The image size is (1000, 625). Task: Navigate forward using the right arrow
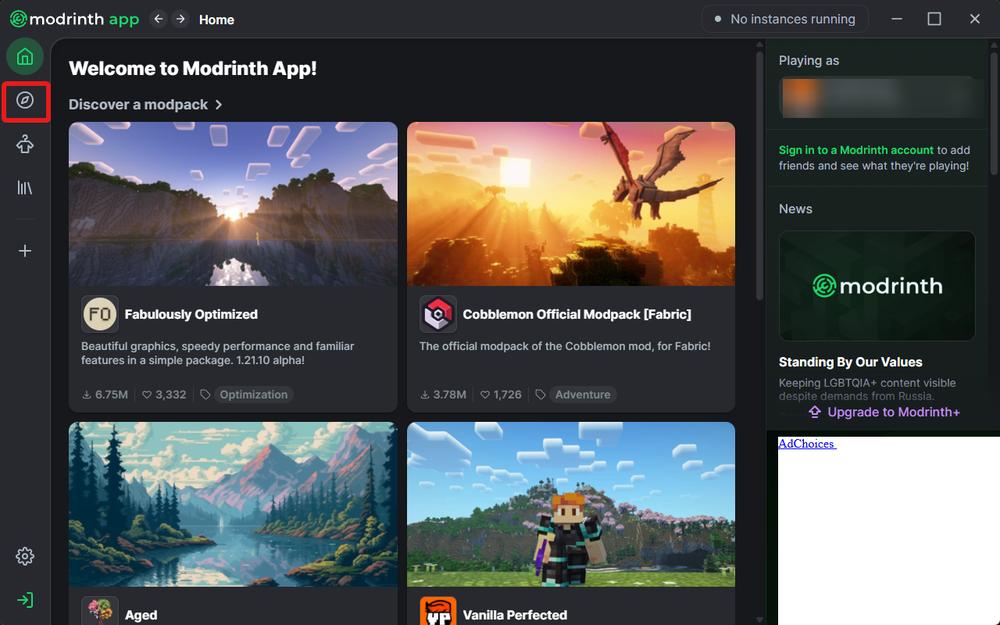(x=180, y=18)
